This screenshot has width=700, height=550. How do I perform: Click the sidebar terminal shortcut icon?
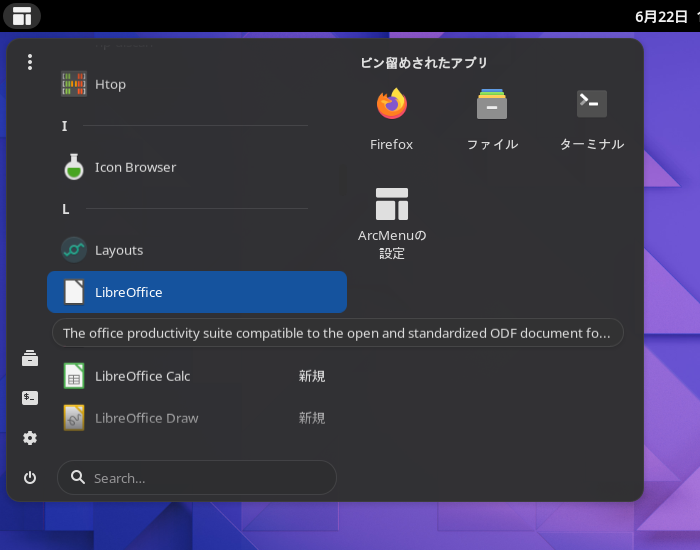coord(30,398)
